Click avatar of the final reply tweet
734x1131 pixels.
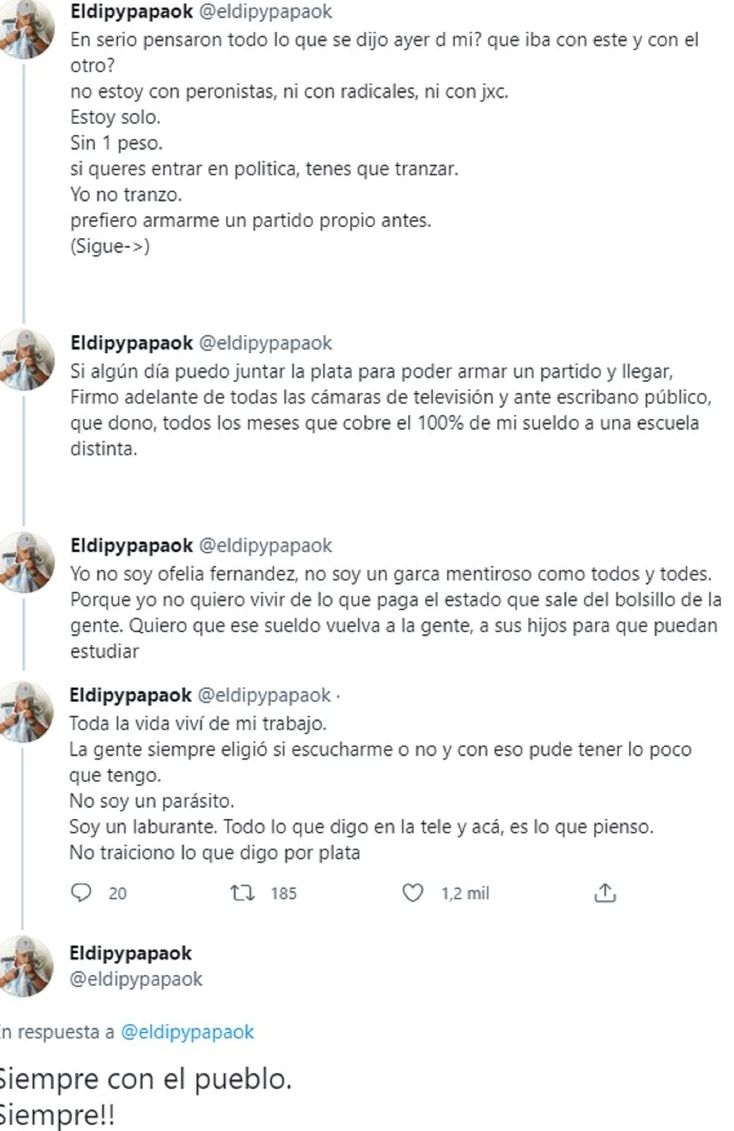[27, 966]
